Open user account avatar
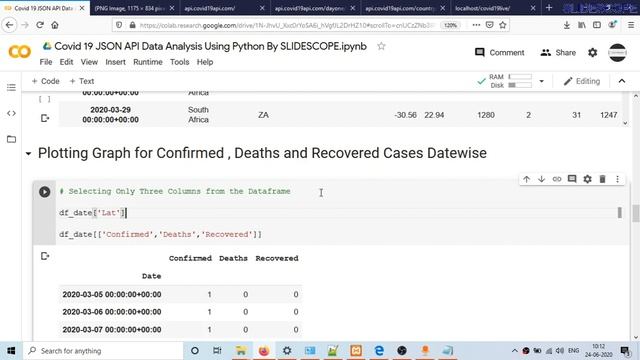Image resolution: width=640 pixels, height=360 pixels. tap(618, 53)
